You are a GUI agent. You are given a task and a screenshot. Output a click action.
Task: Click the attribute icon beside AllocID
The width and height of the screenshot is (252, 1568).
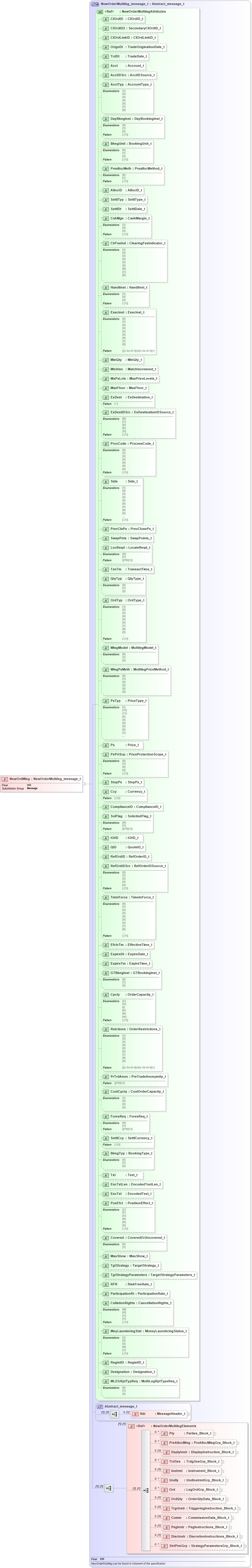[x=106, y=190]
